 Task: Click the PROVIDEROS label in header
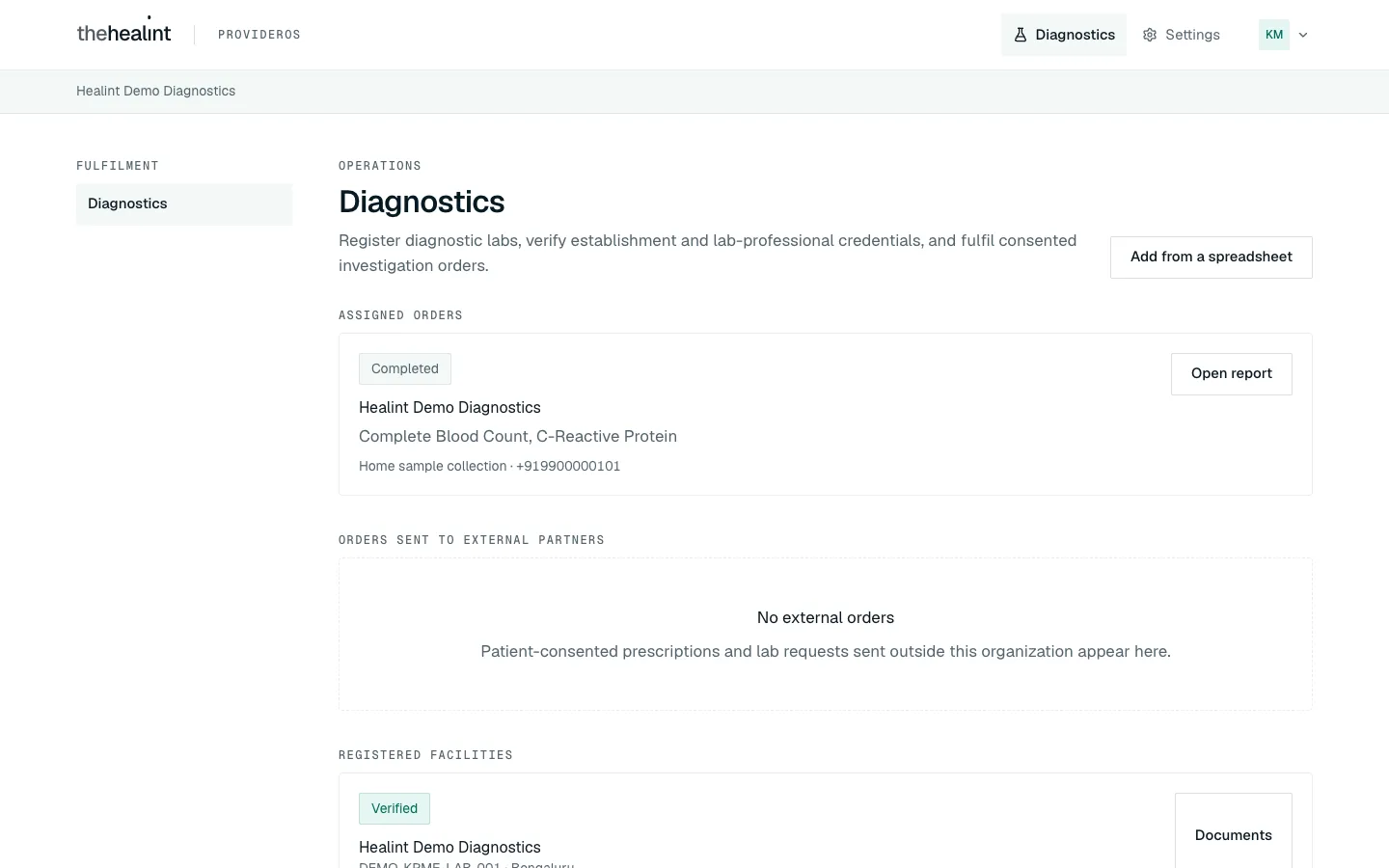click(259, 35)
